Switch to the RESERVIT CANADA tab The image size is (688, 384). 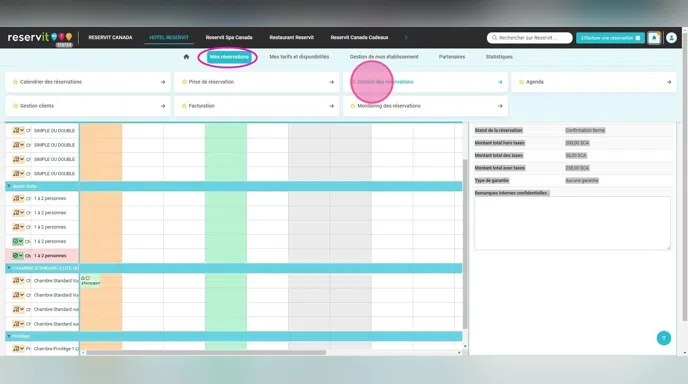tap(110, 38)
